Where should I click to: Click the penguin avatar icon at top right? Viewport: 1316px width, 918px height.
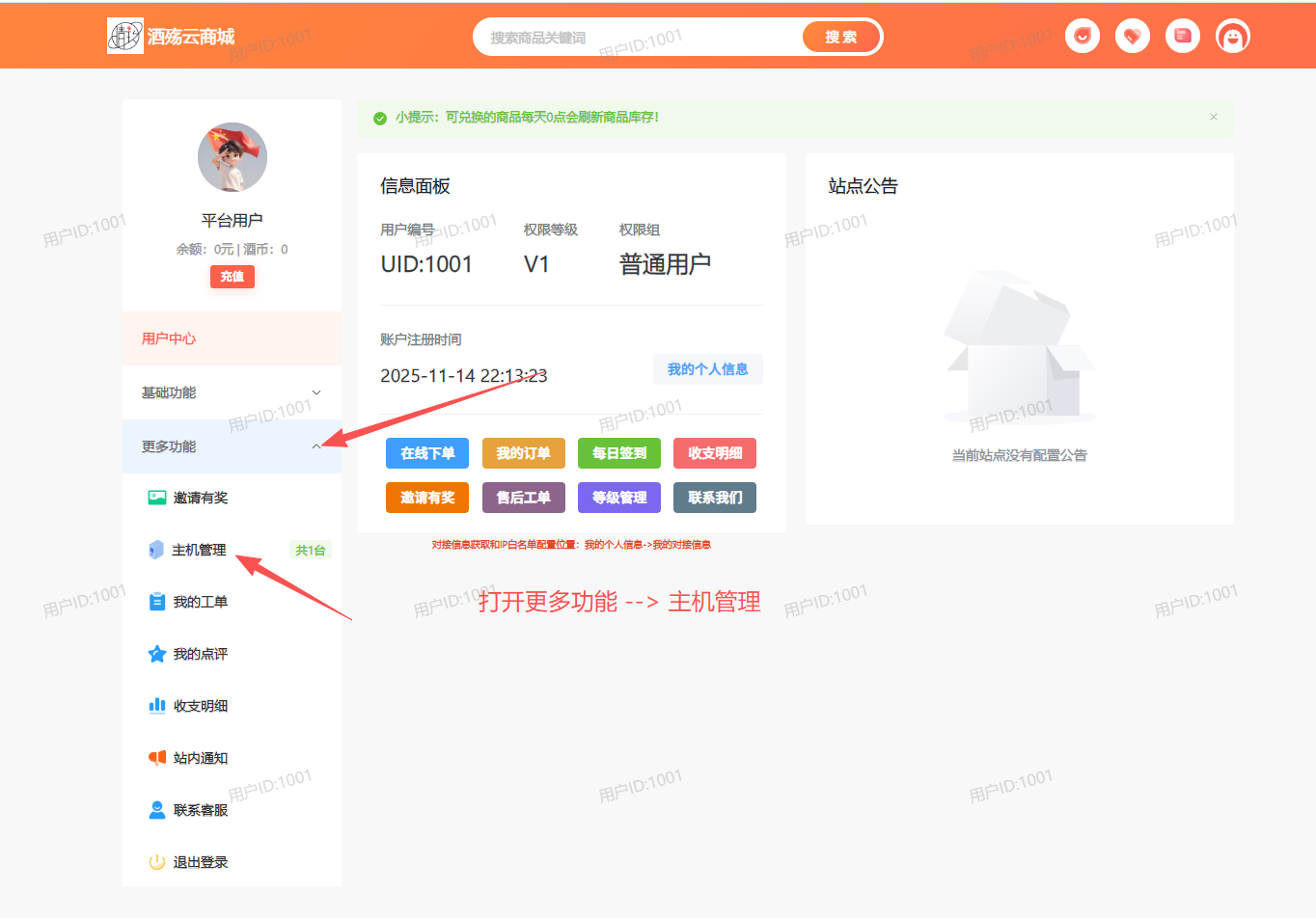pyautogui.click(x=1232, y=35)
